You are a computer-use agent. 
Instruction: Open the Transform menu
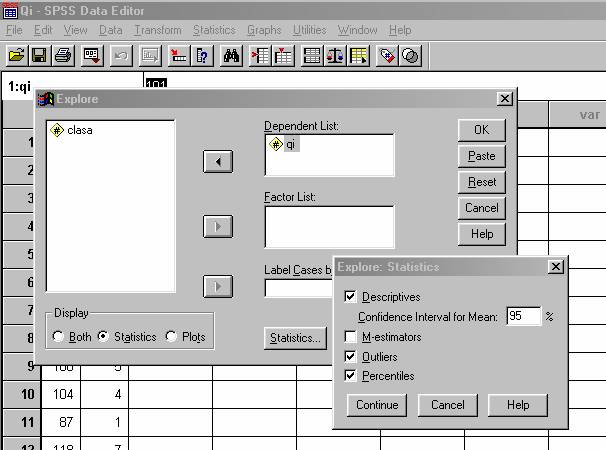(x=157, y=31)
